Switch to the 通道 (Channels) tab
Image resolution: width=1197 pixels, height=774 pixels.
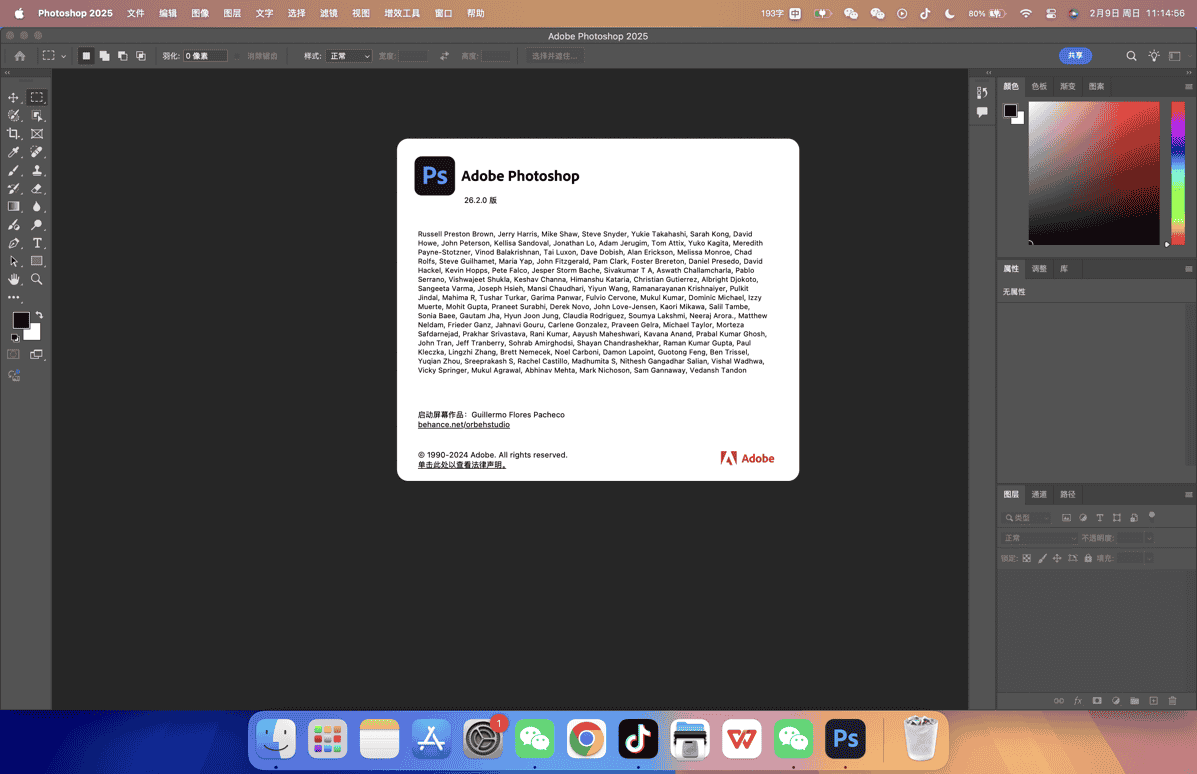(1039, 494)
